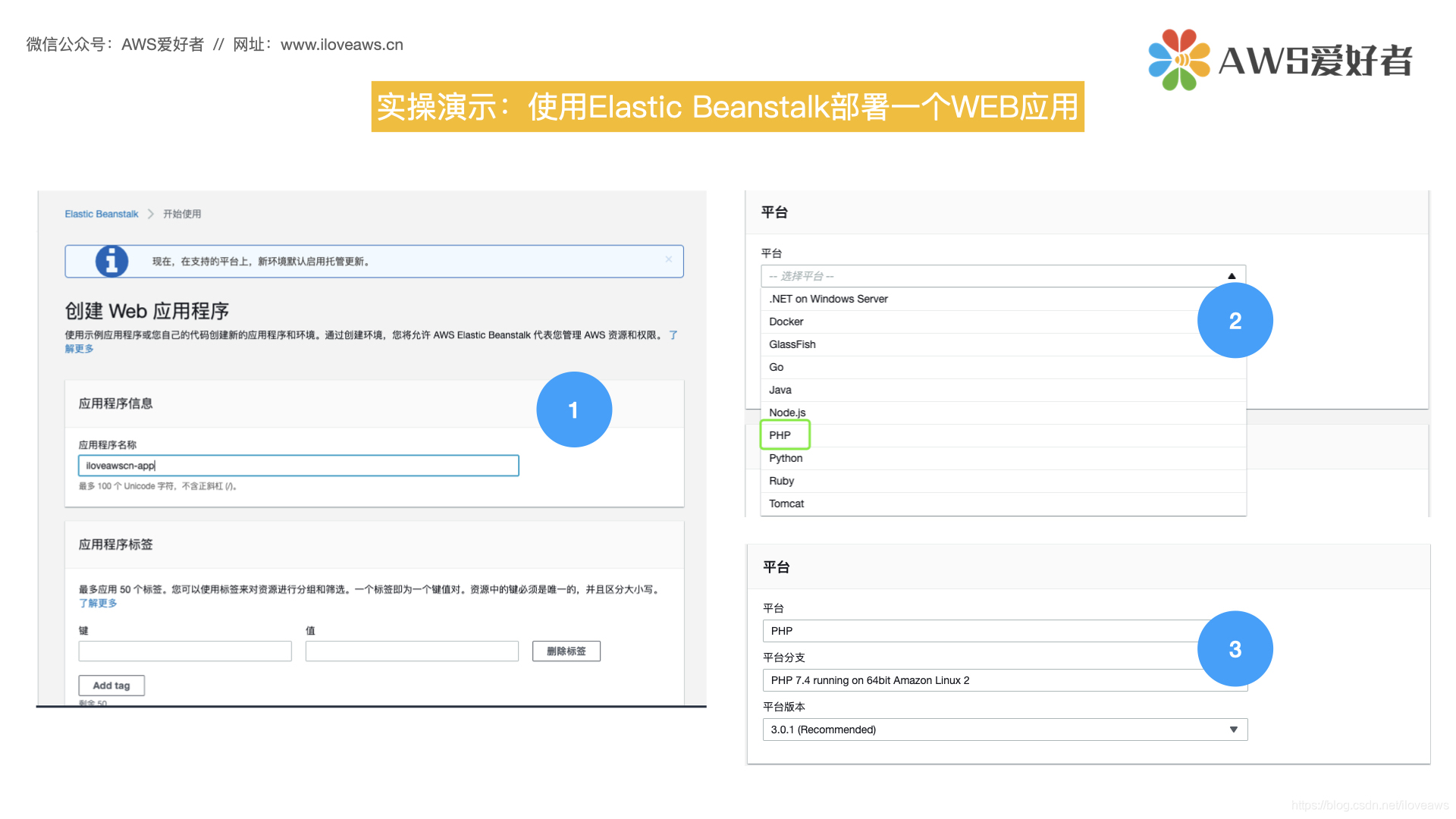Click the 删除标签 button
1456x819 pixels.
pyautogui.click(x=566, y=651)
